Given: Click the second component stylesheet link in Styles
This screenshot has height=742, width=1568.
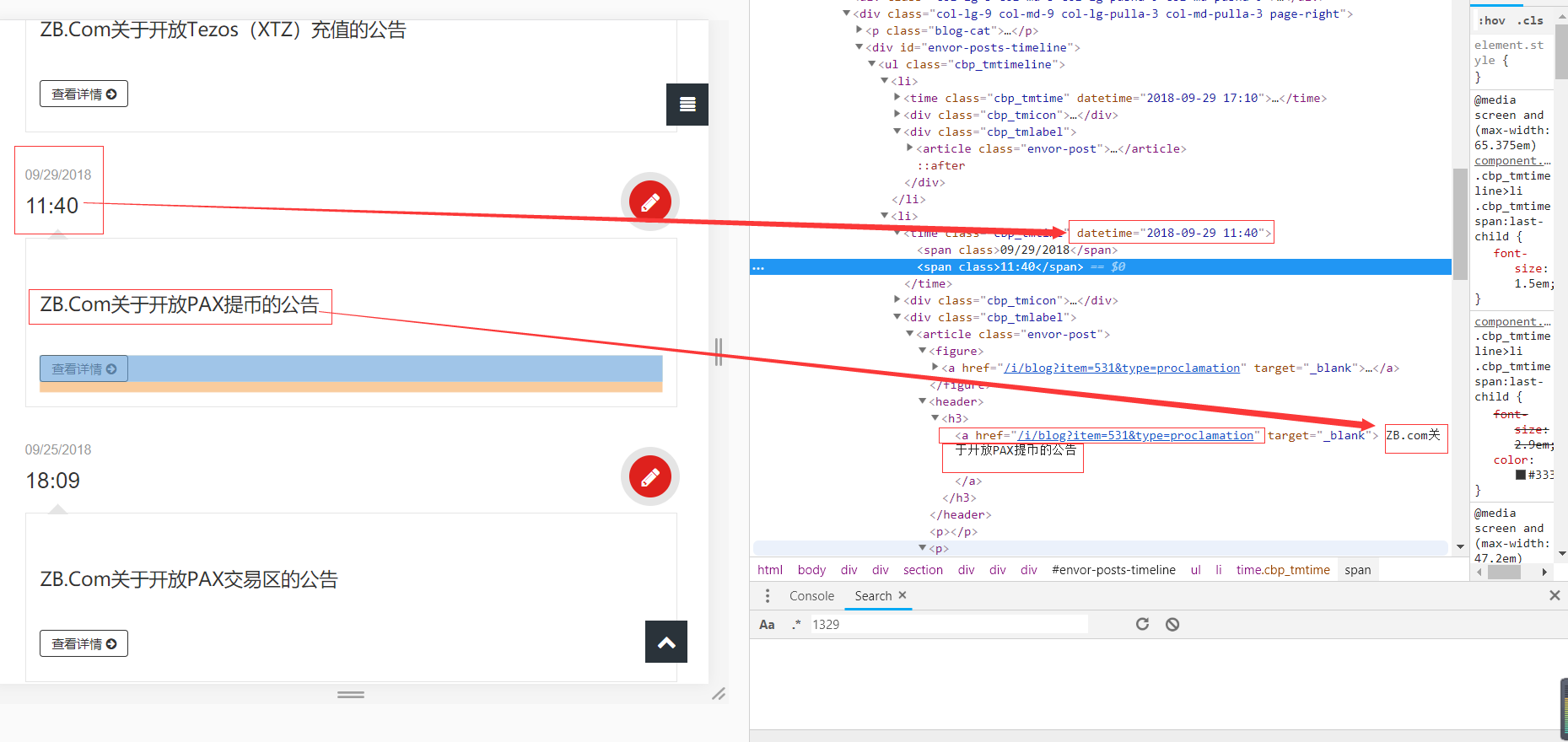Looking at the screenshot, I should point(1512,321).
